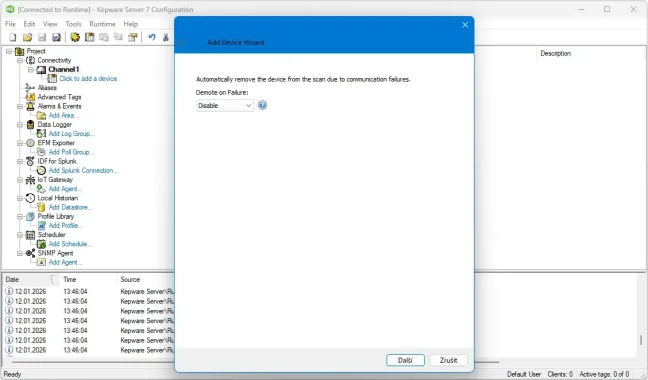Collapse the Alarms & Events node

click(20, 106)
